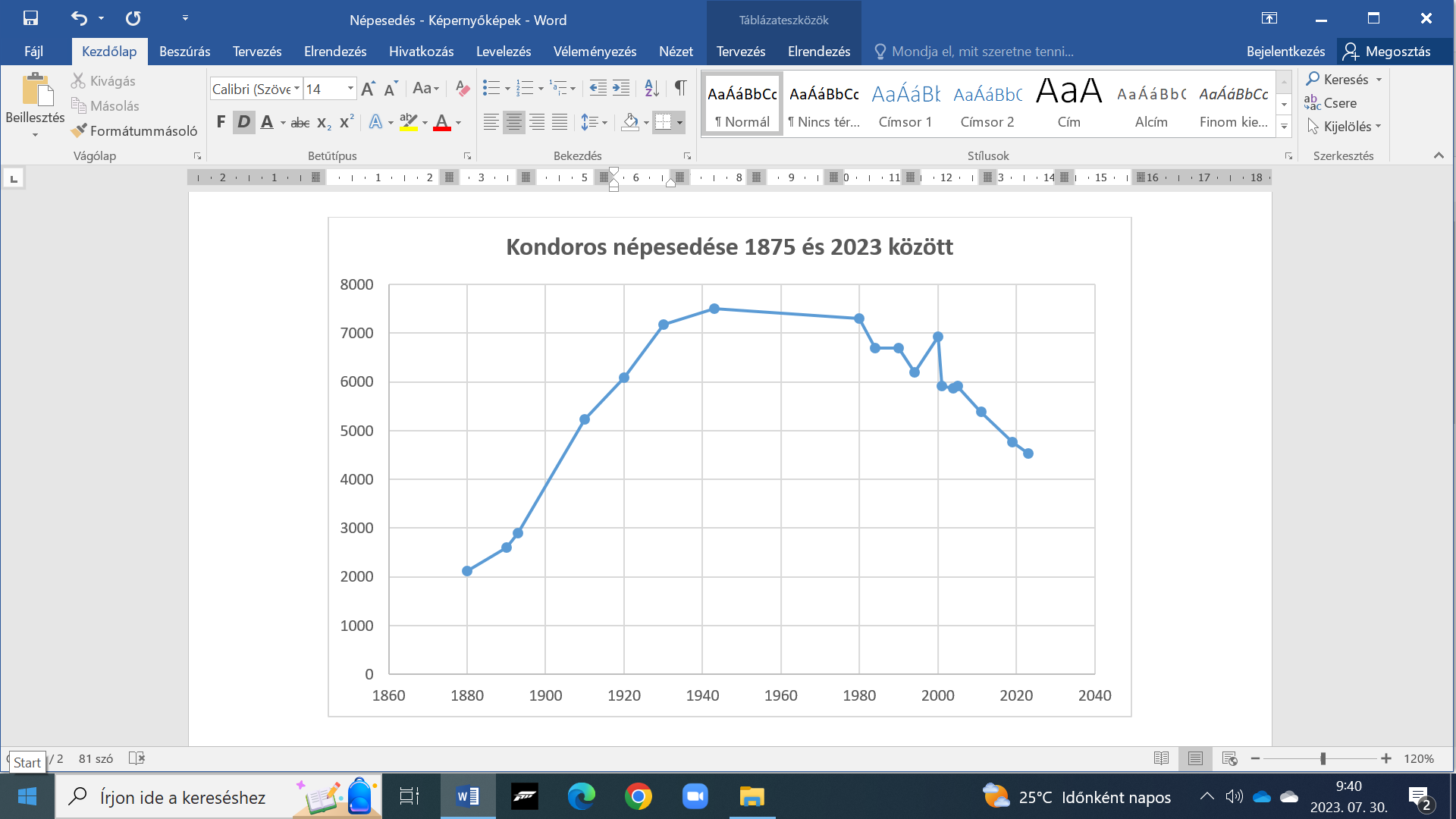Switch to web layout view icon
This screenshot has height=819, width=1456.
1230,758
